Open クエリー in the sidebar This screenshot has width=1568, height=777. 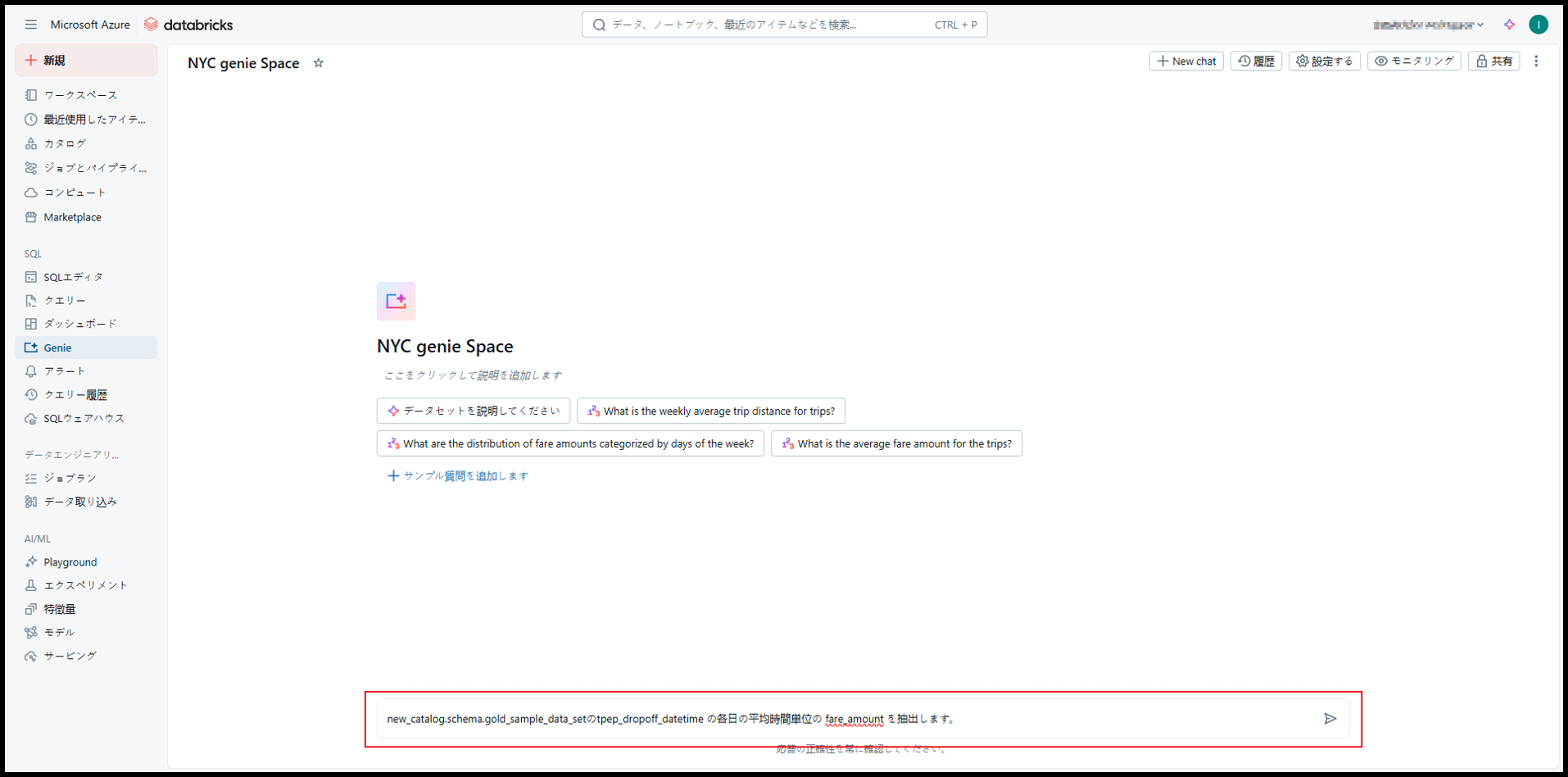[86, 301]
